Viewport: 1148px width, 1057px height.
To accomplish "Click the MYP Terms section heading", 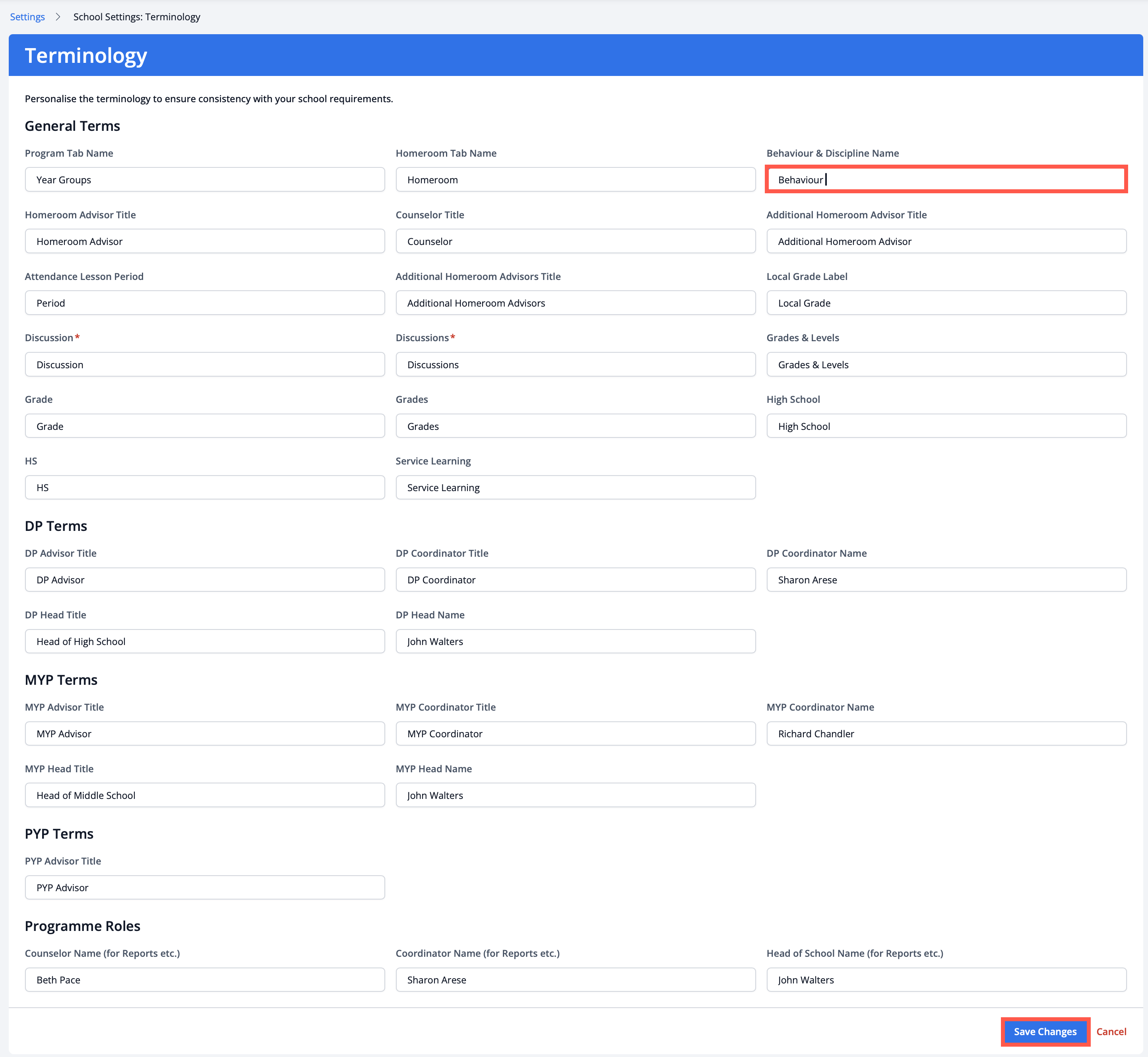I will (61, 680).
